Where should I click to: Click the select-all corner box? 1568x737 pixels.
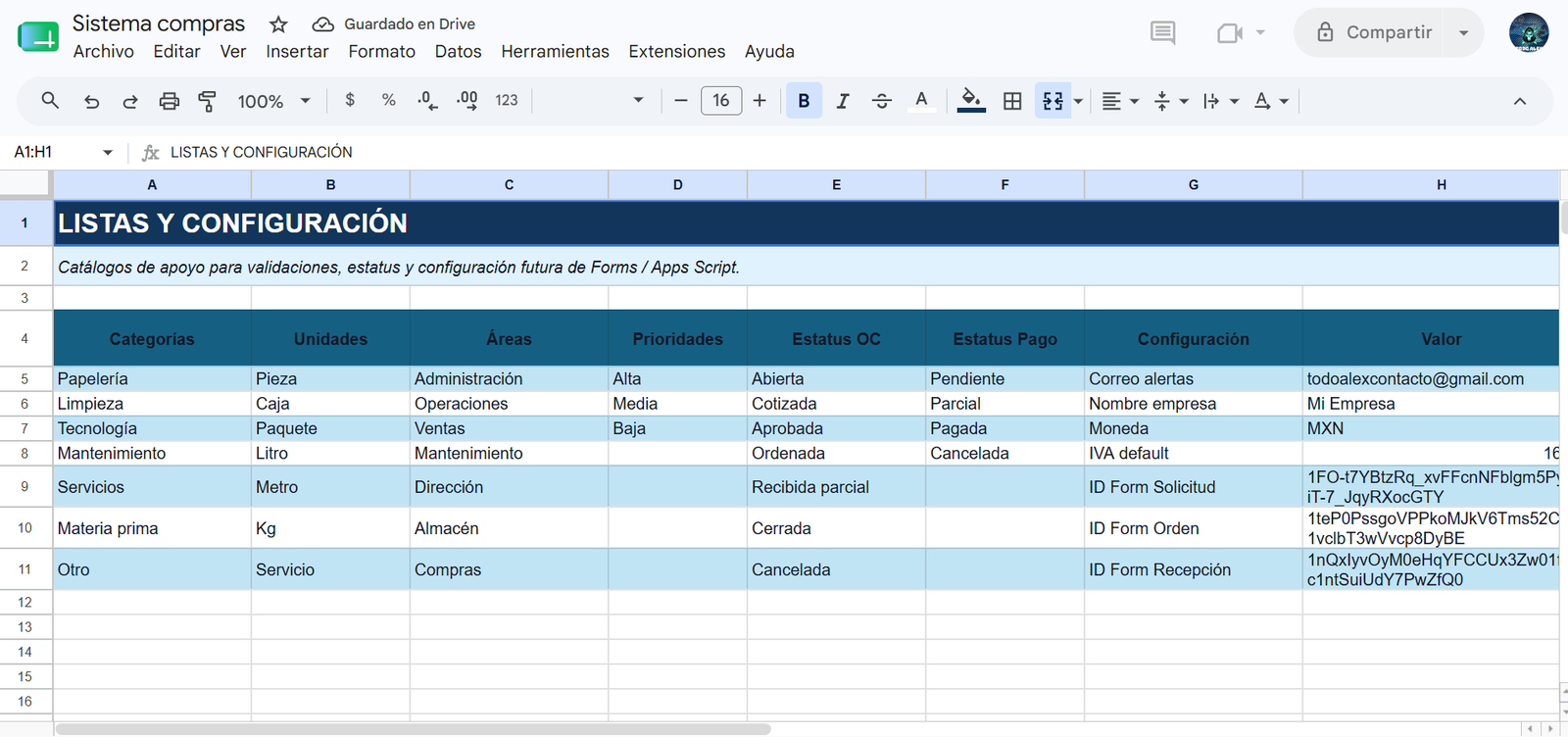pyautogui.click(x=24, y=184)
